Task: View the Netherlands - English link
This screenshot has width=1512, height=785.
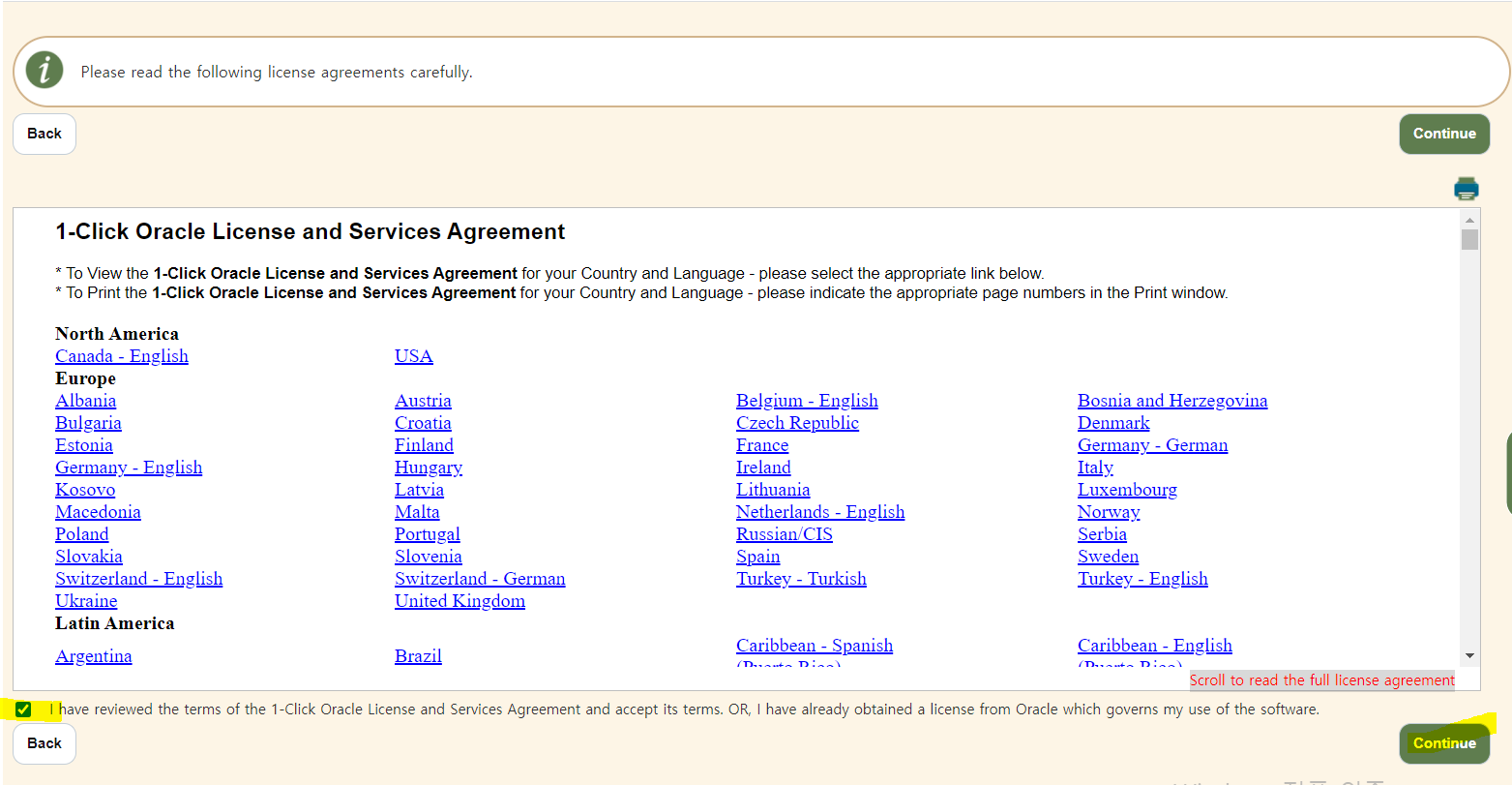Action: (820, 512)
